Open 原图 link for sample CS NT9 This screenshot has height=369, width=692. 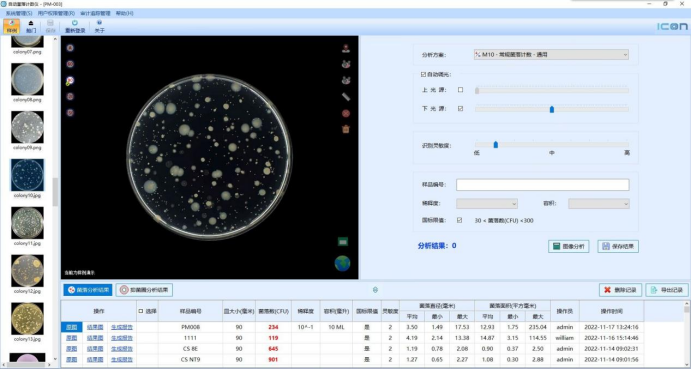click(x=71, y=359)
